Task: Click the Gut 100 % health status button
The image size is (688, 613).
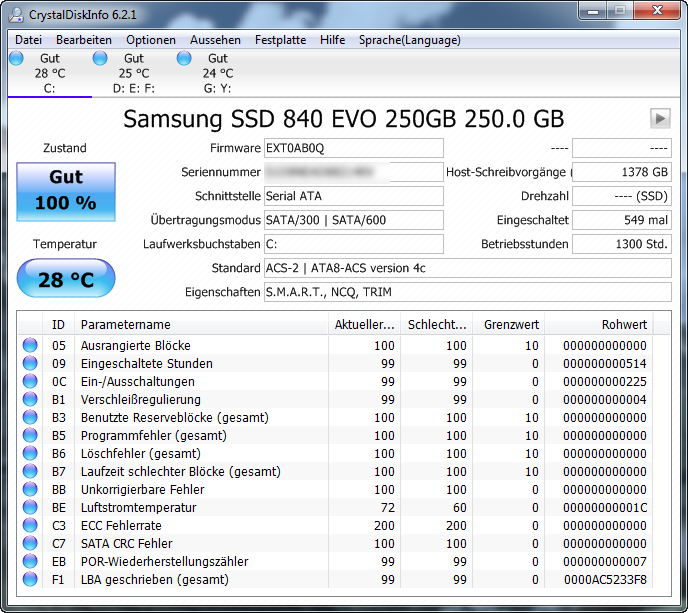Action: tap(66, 190)
